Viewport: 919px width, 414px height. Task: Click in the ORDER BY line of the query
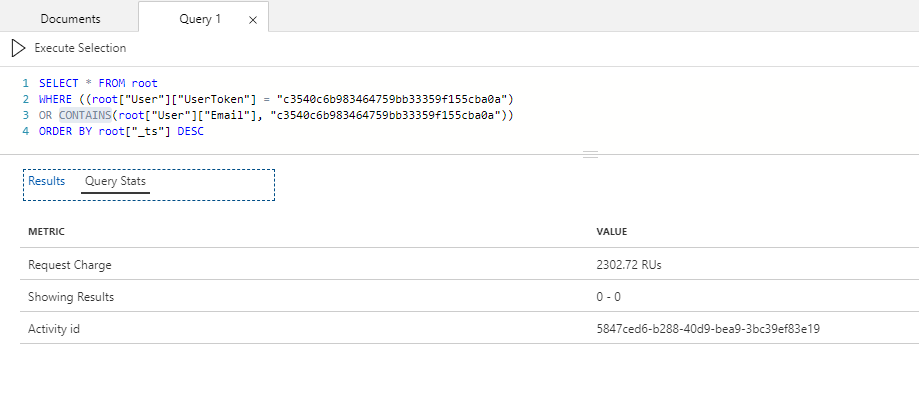[x=120, y=131]
